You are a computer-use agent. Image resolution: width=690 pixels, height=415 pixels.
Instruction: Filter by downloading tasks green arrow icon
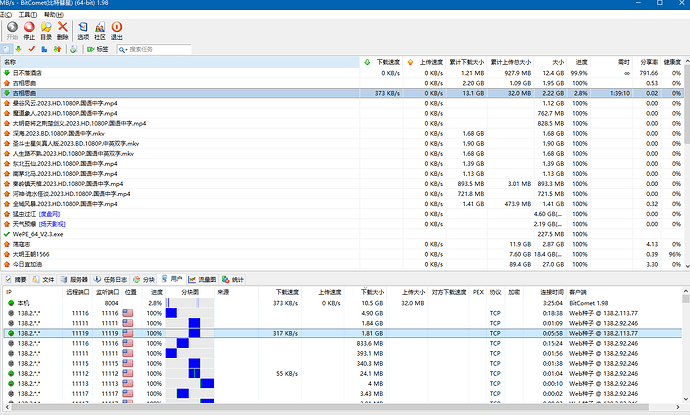coord(18,49)
